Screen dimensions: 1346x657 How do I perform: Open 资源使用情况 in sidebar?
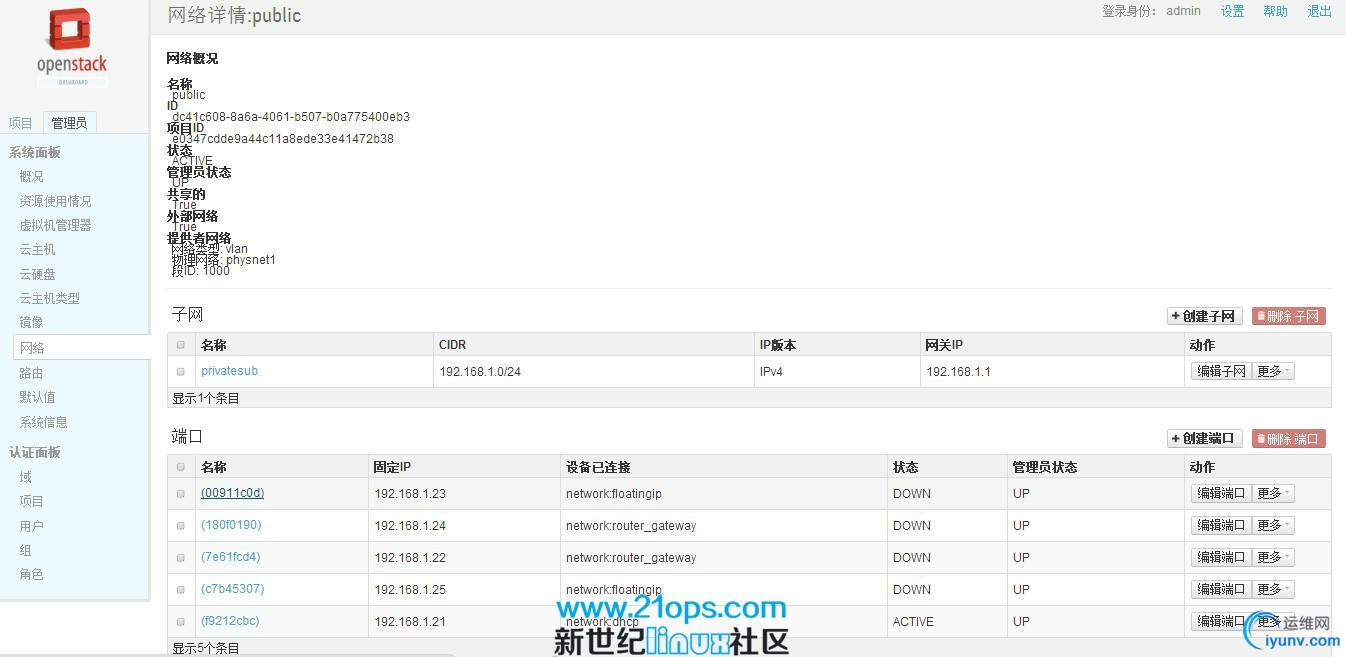(55, 201)
